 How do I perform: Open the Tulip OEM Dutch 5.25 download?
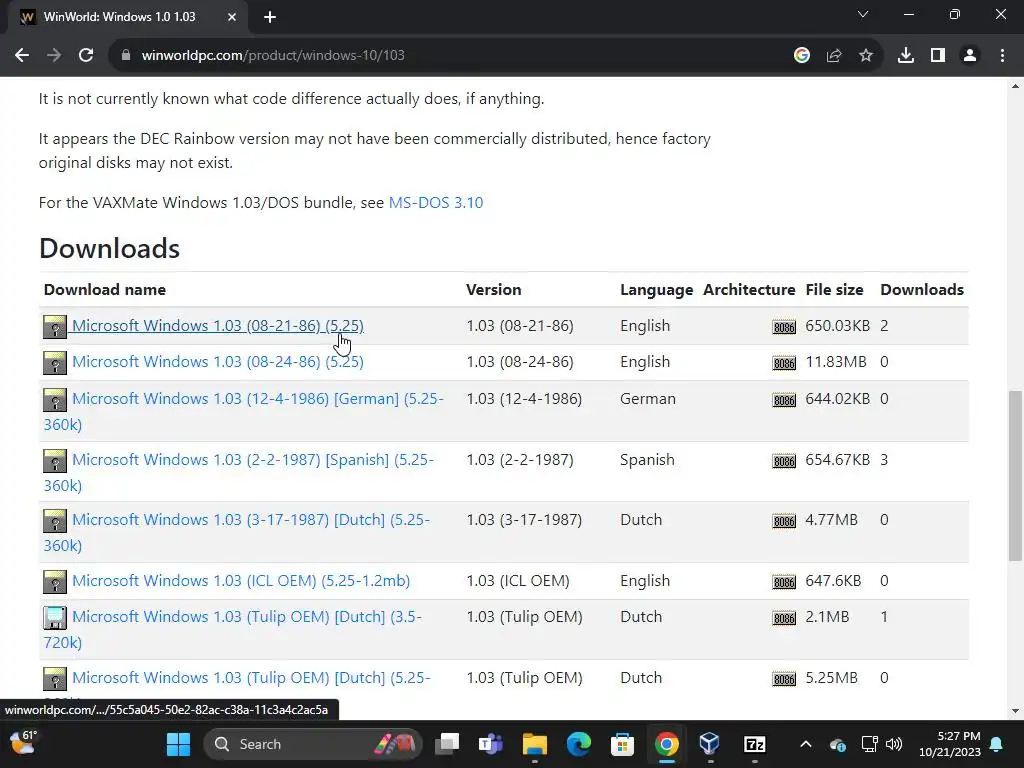tap(251, 678)
